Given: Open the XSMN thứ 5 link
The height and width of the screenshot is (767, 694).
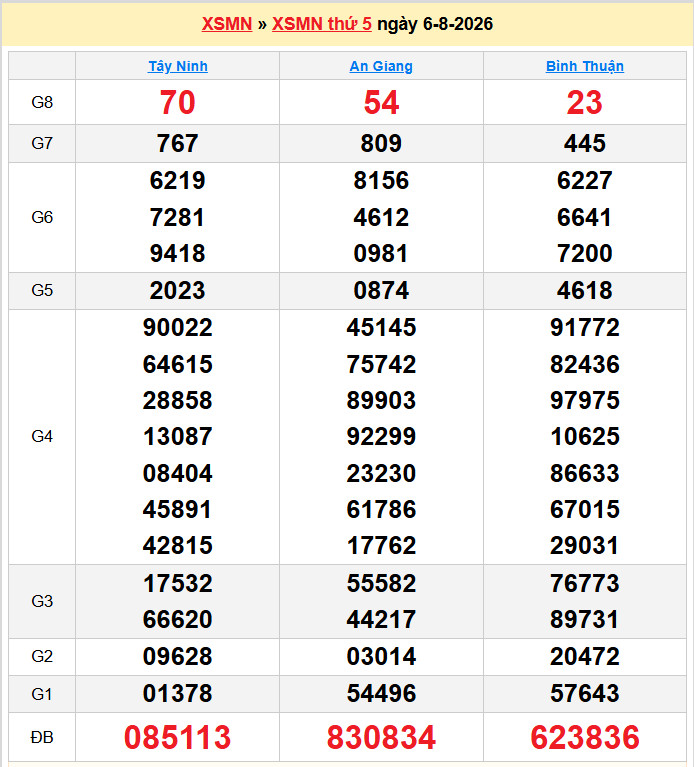Looking at the screenshot, I should 322,24.
